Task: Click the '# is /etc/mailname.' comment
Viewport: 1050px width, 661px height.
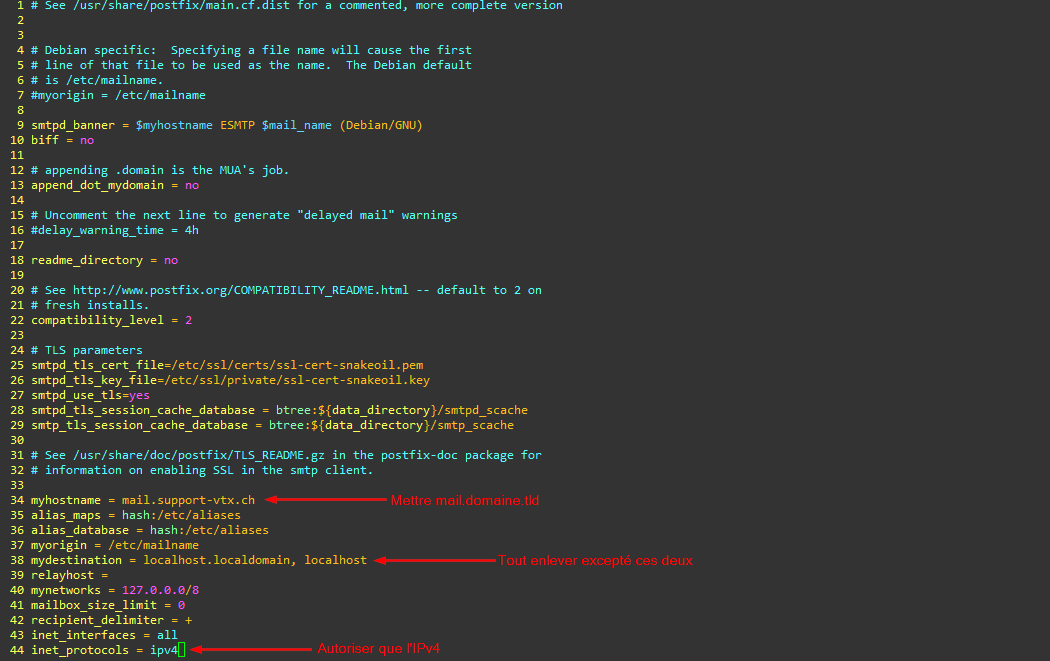Action: point(97,80)
